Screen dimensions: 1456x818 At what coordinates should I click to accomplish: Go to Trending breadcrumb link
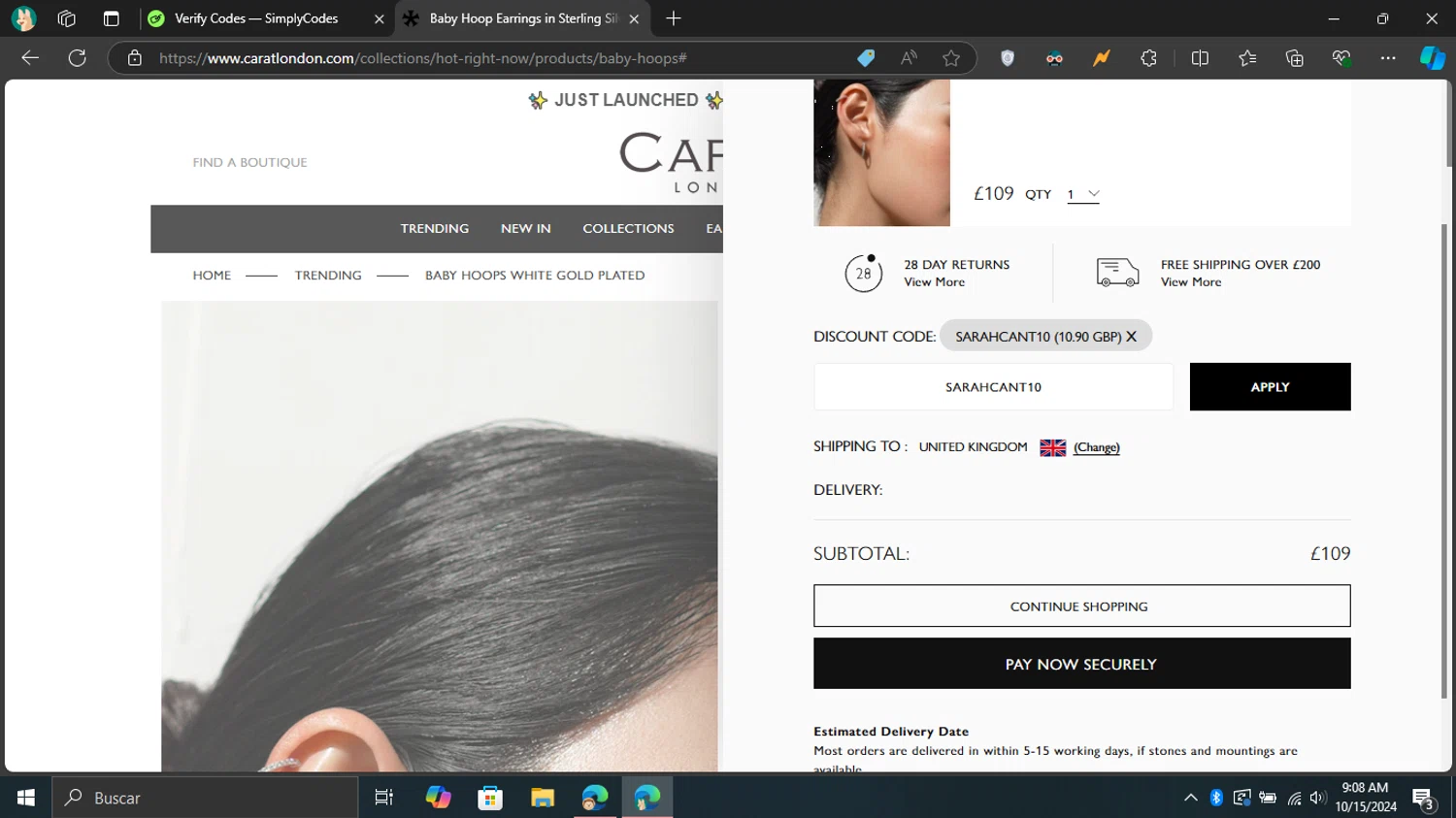pyautogui.click(x=328, y=276)
